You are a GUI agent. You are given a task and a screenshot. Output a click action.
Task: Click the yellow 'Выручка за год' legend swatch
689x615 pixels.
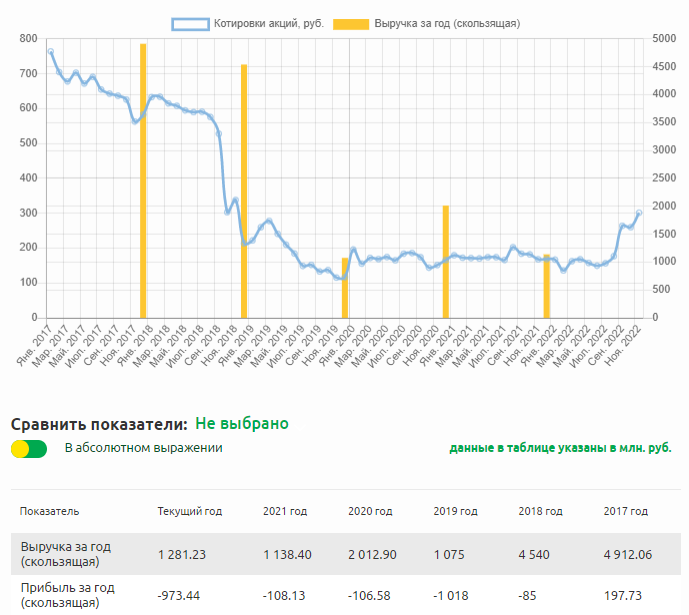(350, 23)
